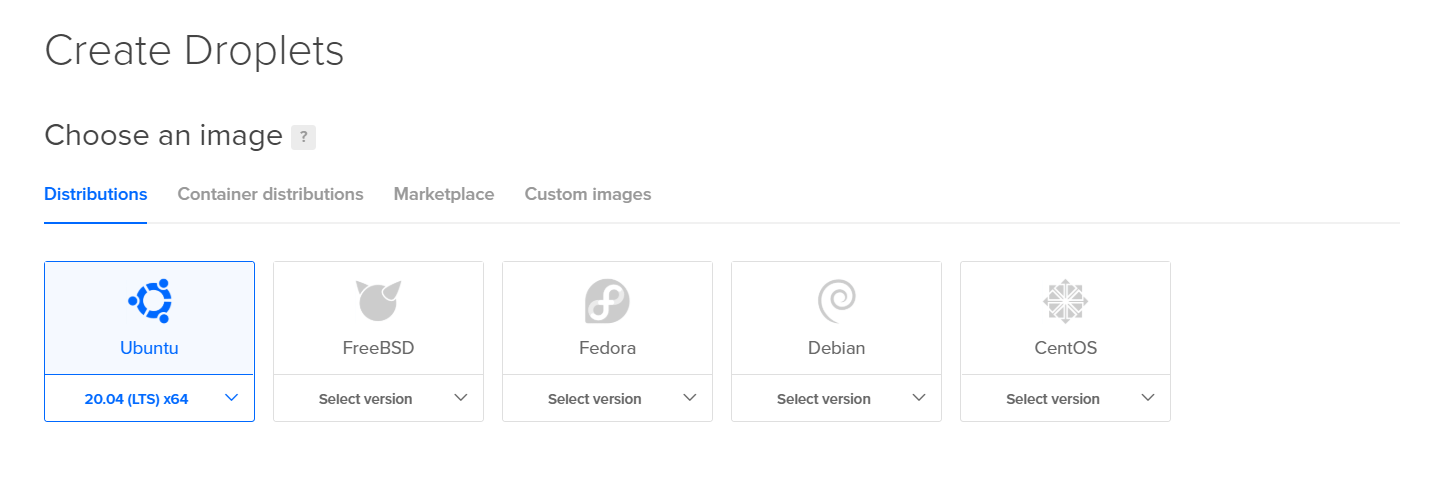Switch to the Marketplace tab
Image resolution: width=1431 pixels, height=504 pixels.
click(x=444, y=194)
